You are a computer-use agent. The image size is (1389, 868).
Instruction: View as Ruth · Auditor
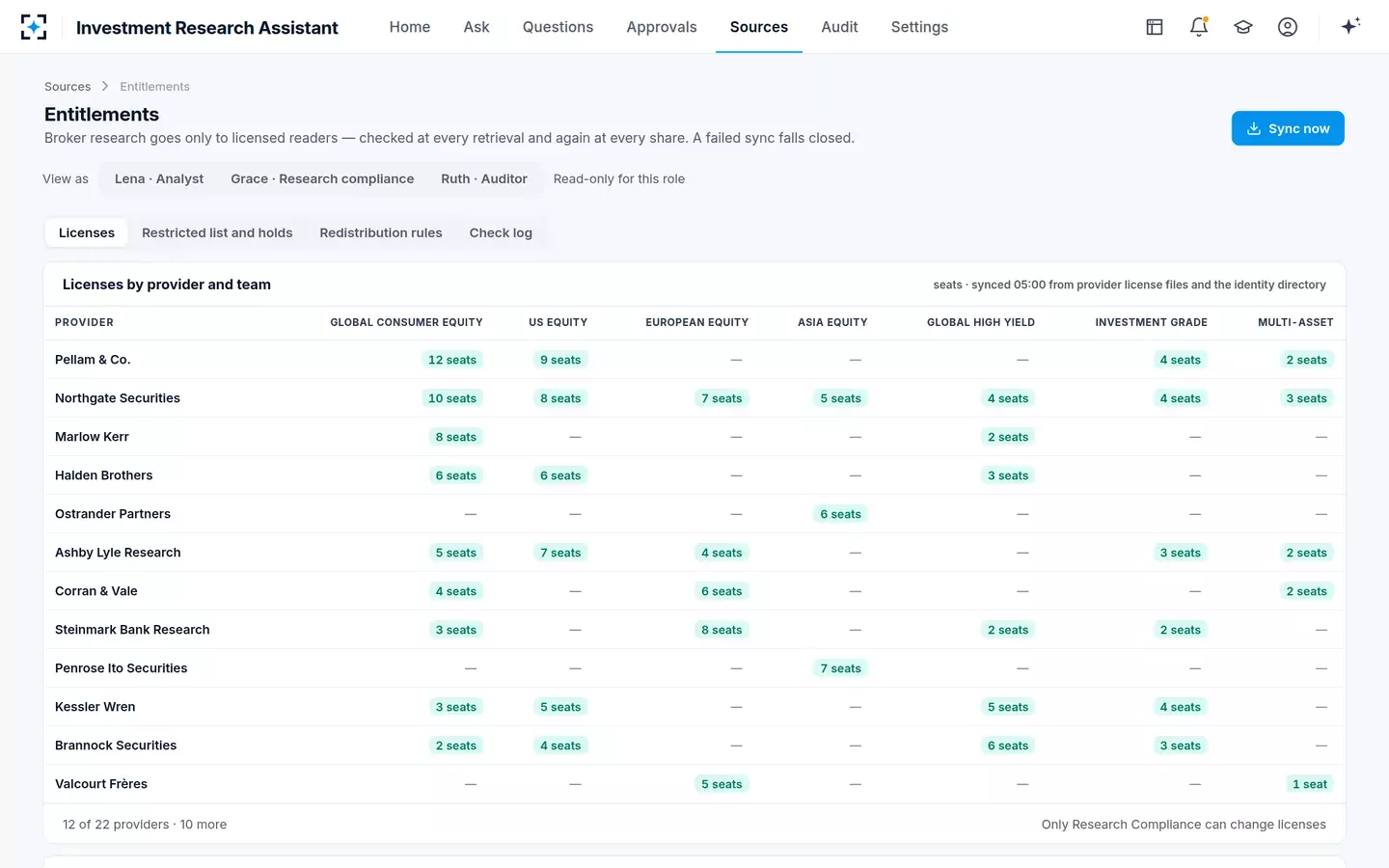[x=484, y=179]
